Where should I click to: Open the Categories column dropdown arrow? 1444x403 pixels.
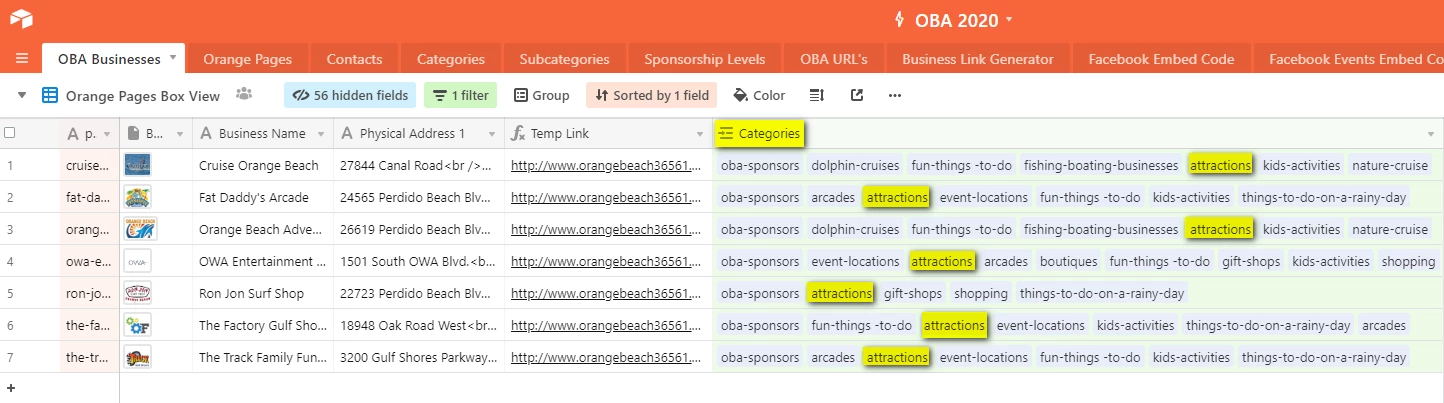pos(1431,134)
